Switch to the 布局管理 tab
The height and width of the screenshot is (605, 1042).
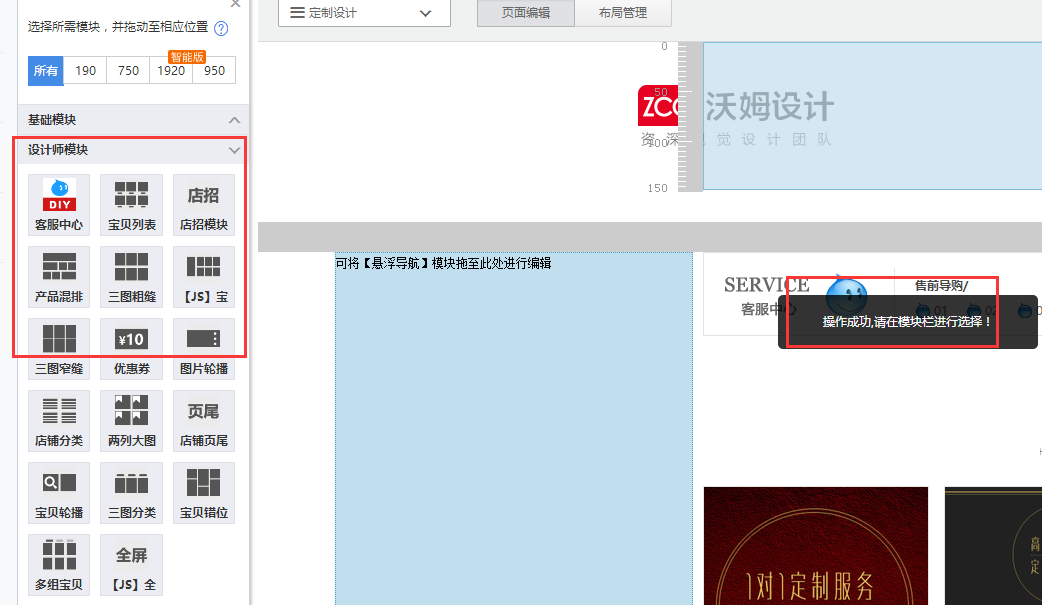pos(622,13)
